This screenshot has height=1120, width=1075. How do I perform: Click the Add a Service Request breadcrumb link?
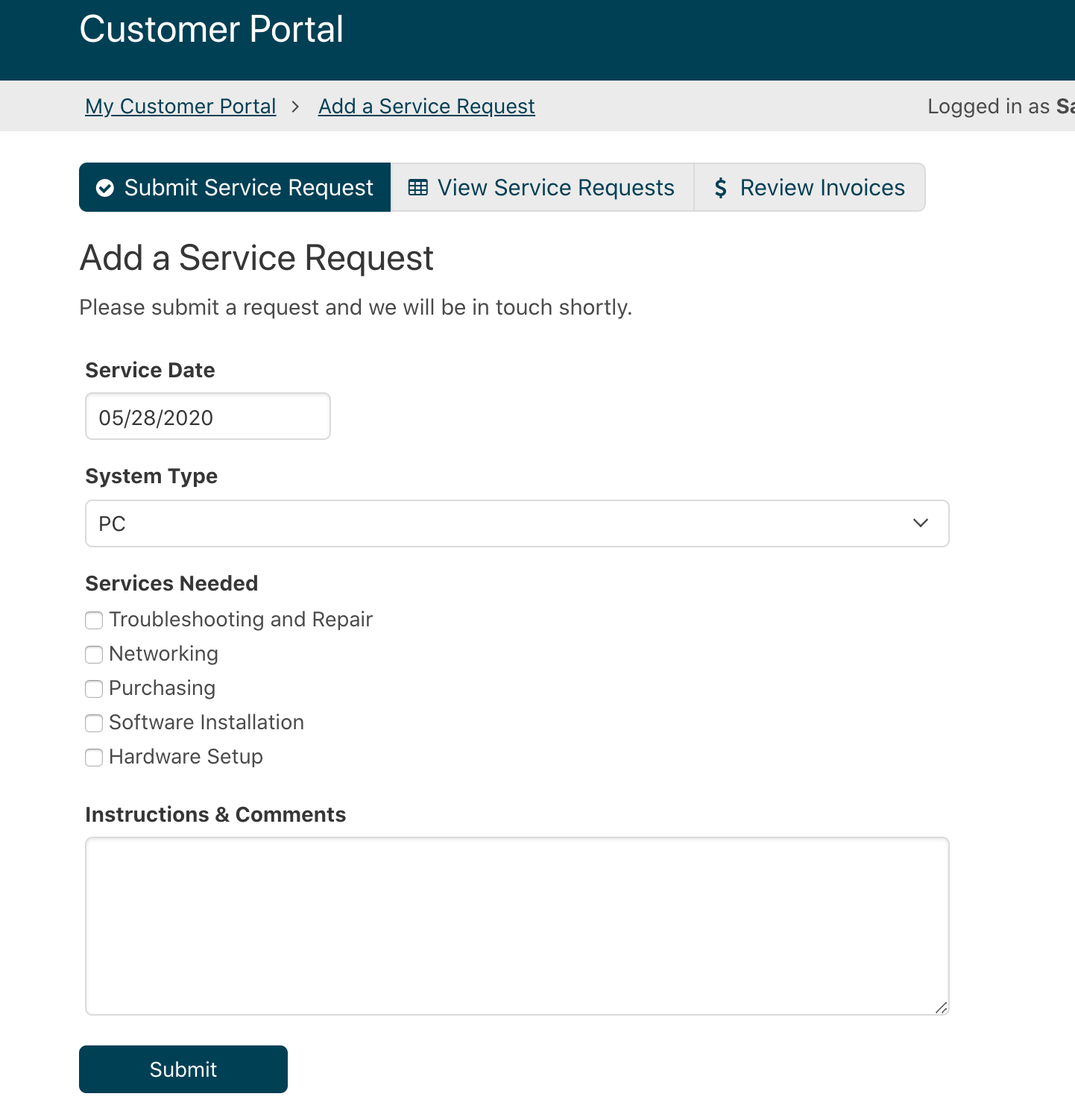426,107
